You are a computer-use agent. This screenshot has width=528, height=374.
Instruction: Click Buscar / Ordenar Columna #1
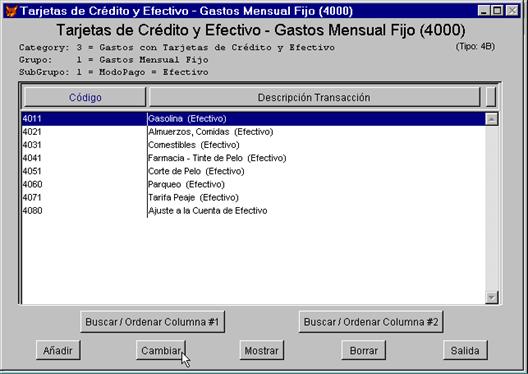[152, 322]
